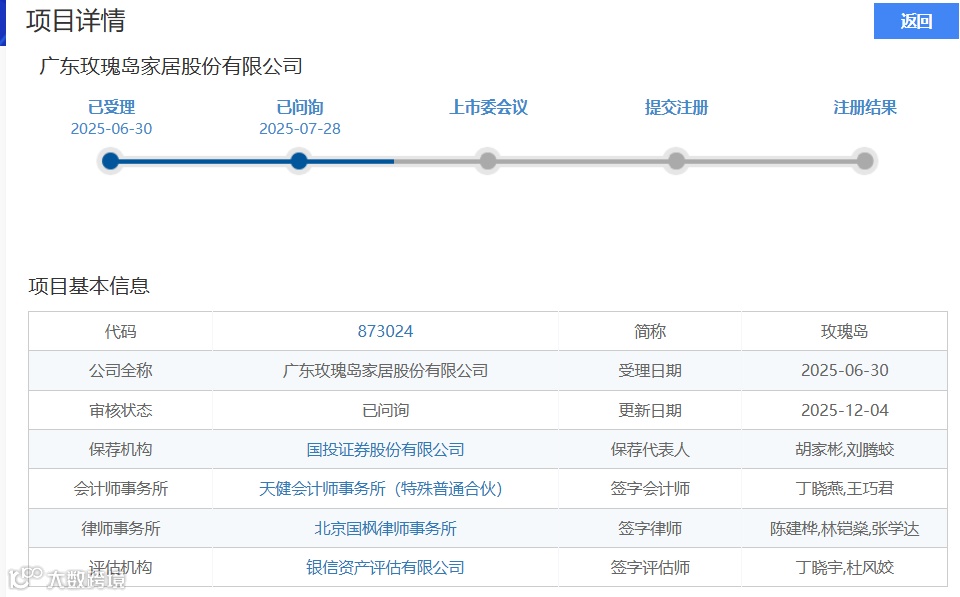Select the 已问询 progress step dot

[299, 161]
